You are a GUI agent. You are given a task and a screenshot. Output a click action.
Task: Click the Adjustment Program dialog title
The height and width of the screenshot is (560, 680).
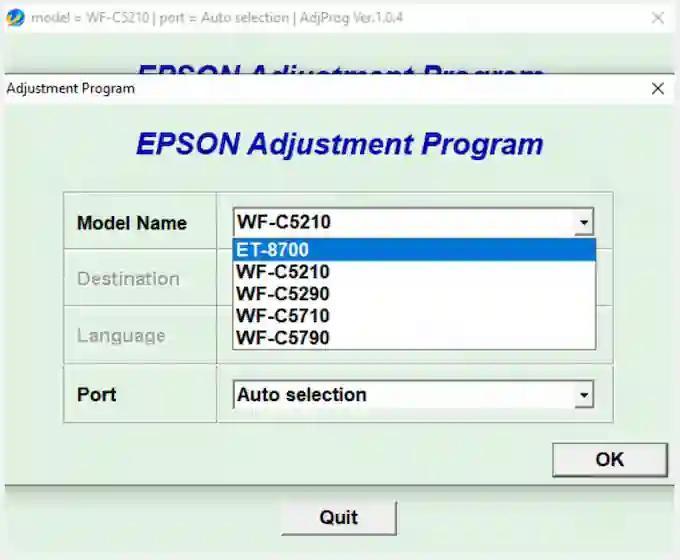pos(71,88)
